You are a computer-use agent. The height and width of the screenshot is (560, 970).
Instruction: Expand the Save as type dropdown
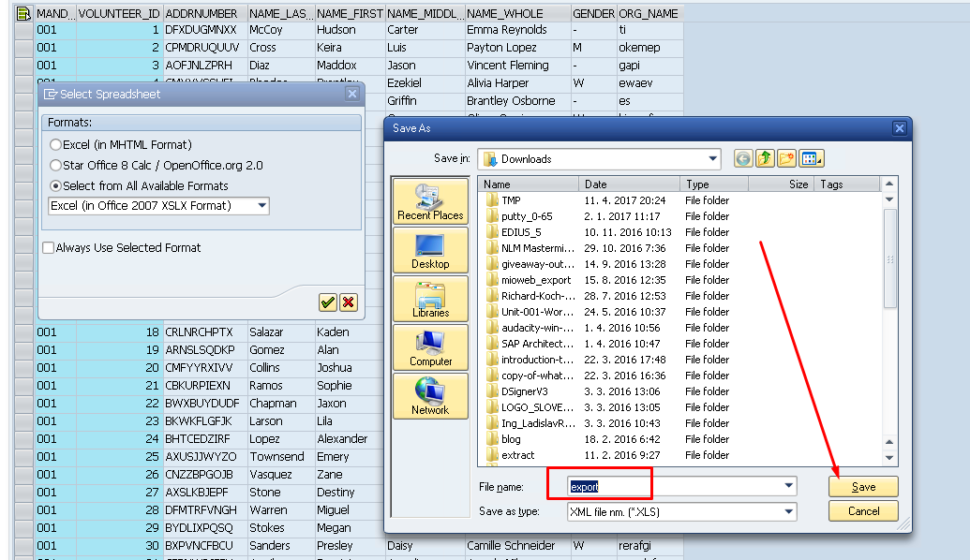(x=789, y=512)
